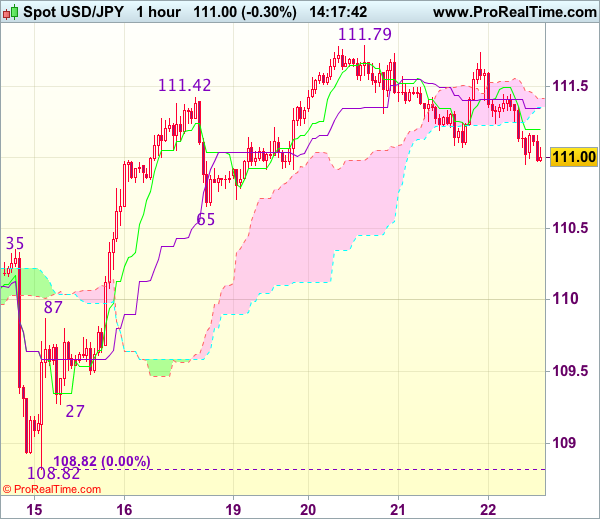Open the www.ProRealTime.com link
The width and height of the screenshot is (600, 519).
(515, 12)
